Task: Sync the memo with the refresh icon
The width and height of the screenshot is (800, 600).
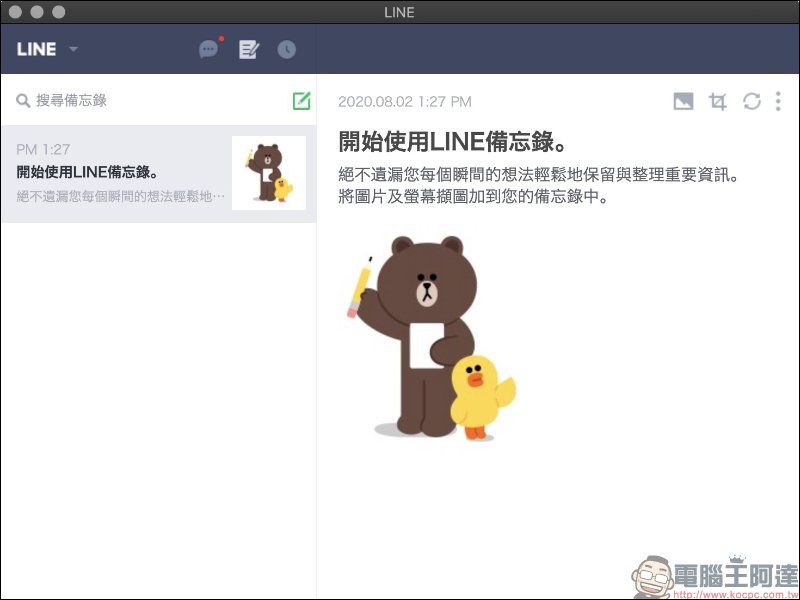Action: coord(752,101)
